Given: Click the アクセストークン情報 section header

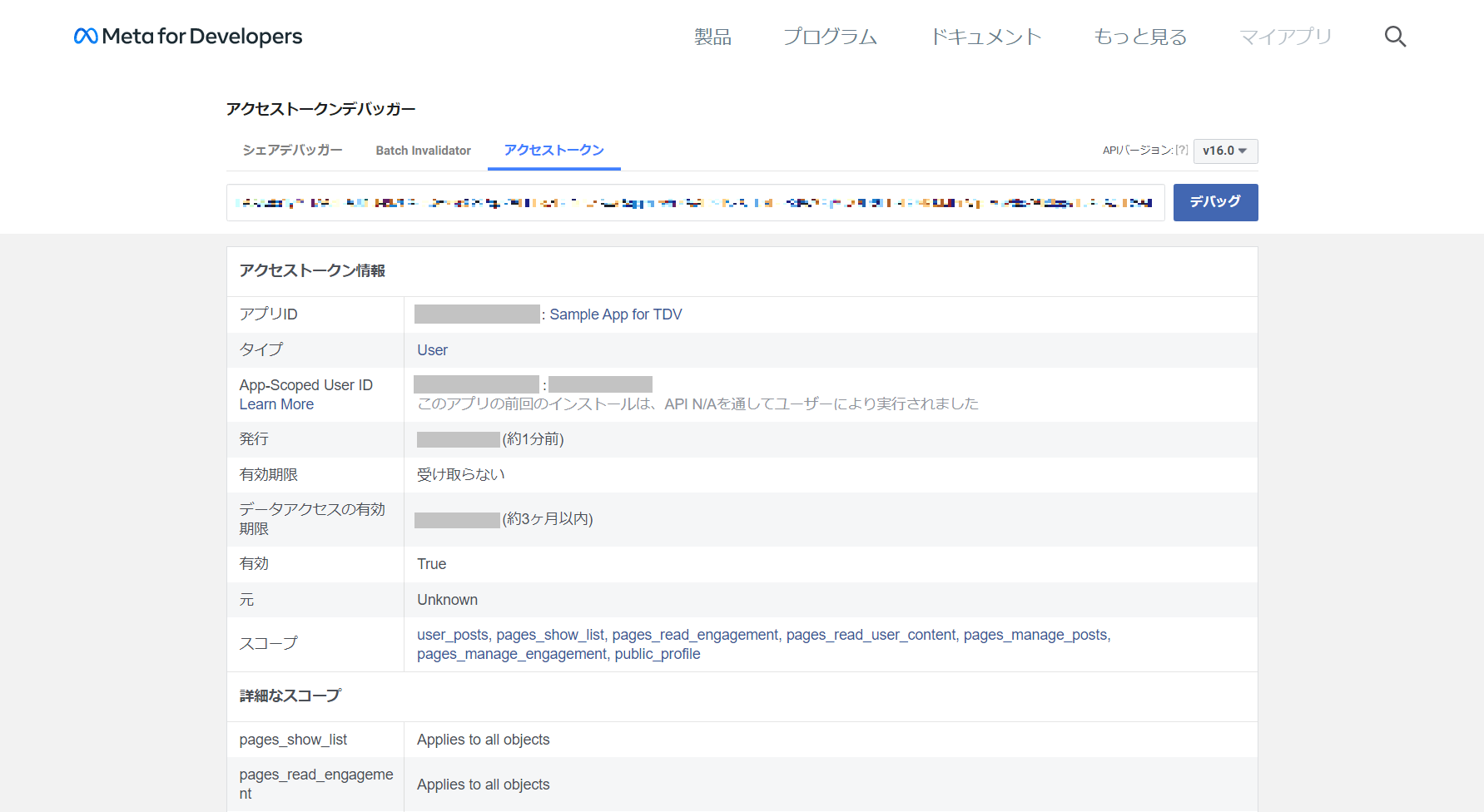Looking at the screenshot, I should point(312,270).
